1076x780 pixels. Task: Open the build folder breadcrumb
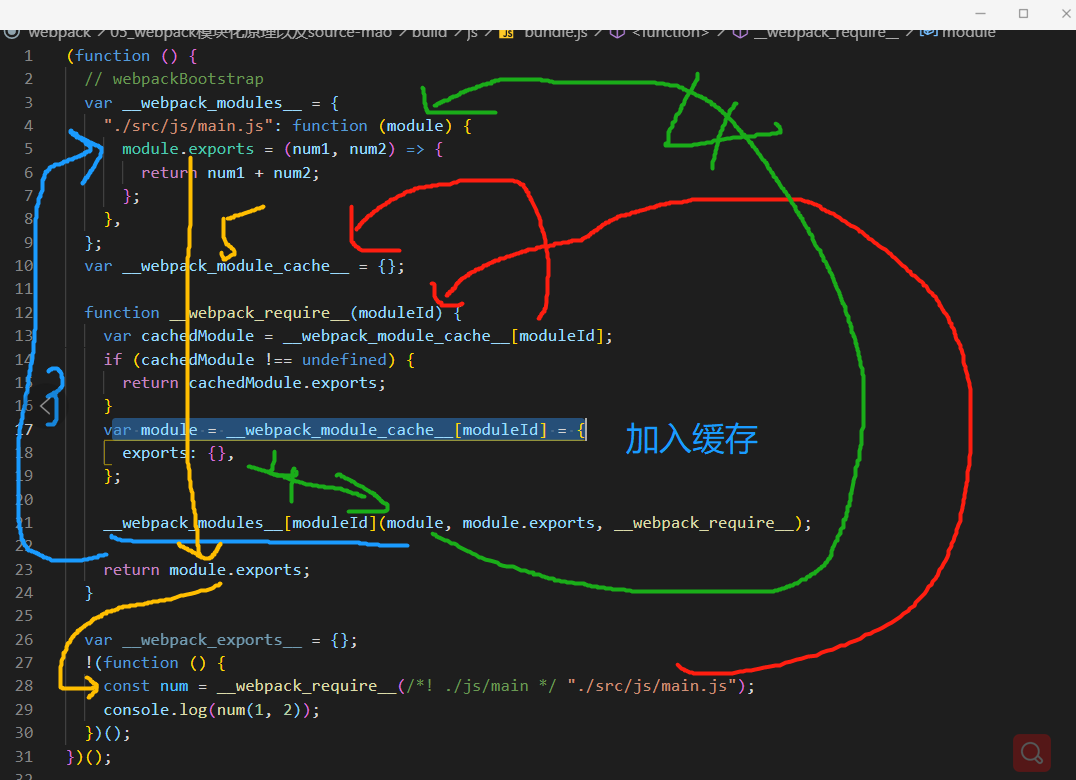(x=429, y=32)
